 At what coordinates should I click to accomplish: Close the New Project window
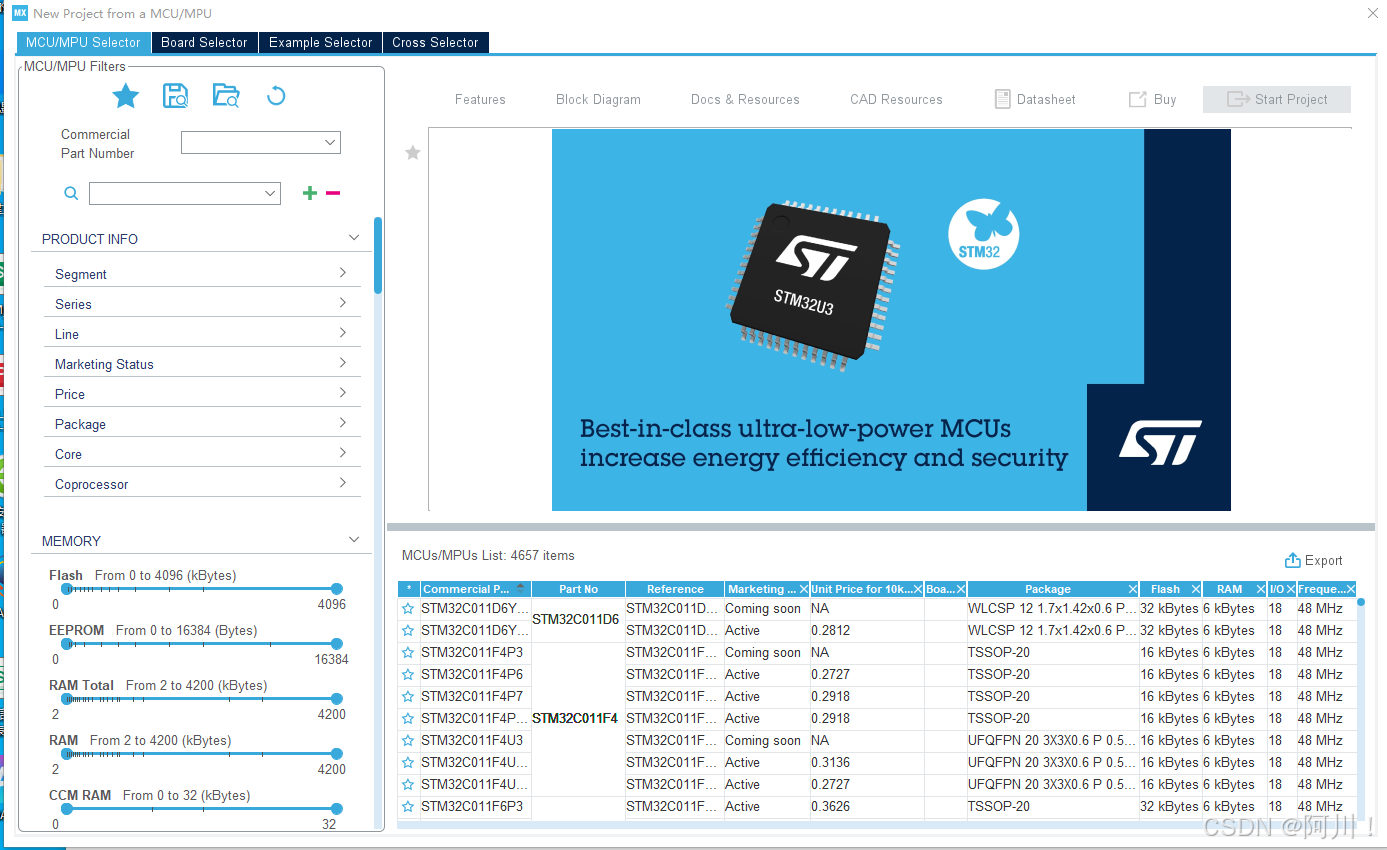[1371, 12]
